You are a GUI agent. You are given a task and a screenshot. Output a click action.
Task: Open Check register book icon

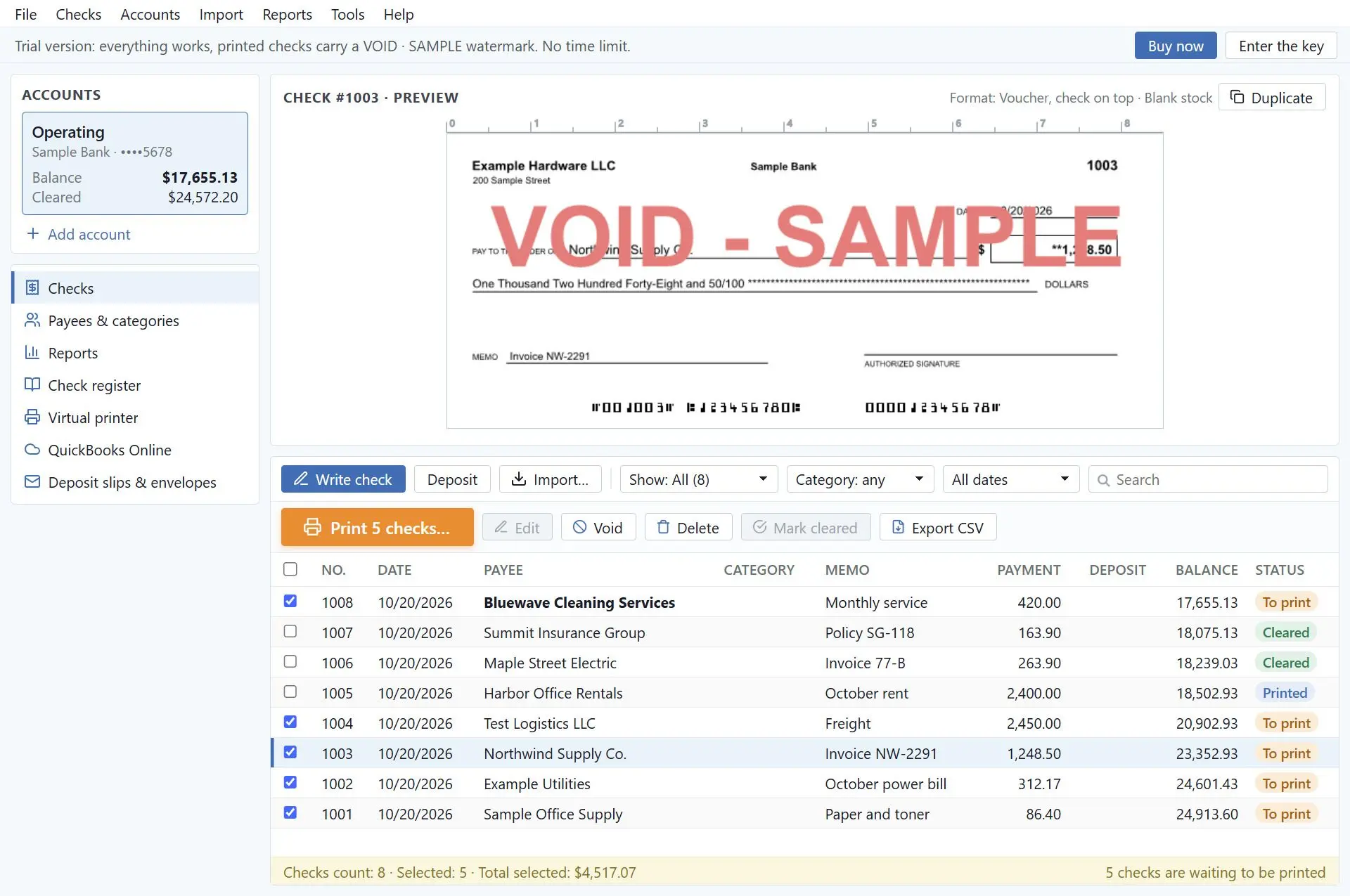[32, 385]
